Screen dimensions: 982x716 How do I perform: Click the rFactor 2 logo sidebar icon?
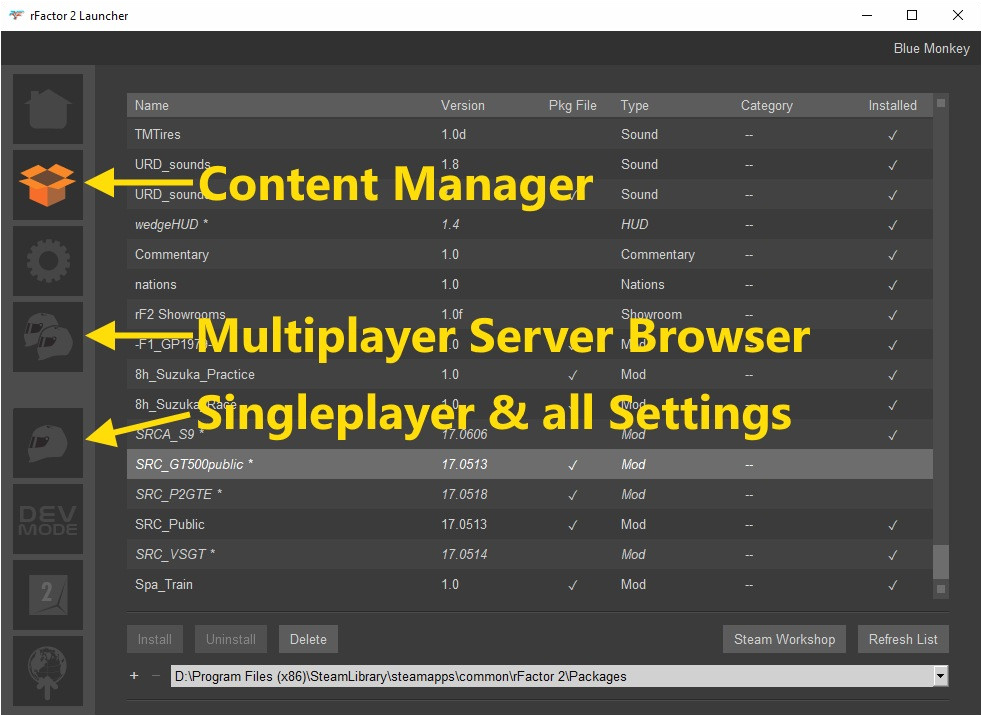48,595
